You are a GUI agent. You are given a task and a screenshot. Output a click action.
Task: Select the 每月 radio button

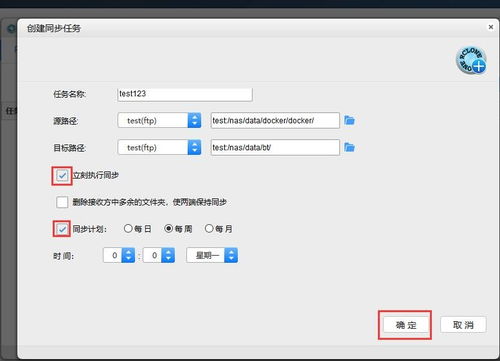pyautogui.click(x=209, y=229)
